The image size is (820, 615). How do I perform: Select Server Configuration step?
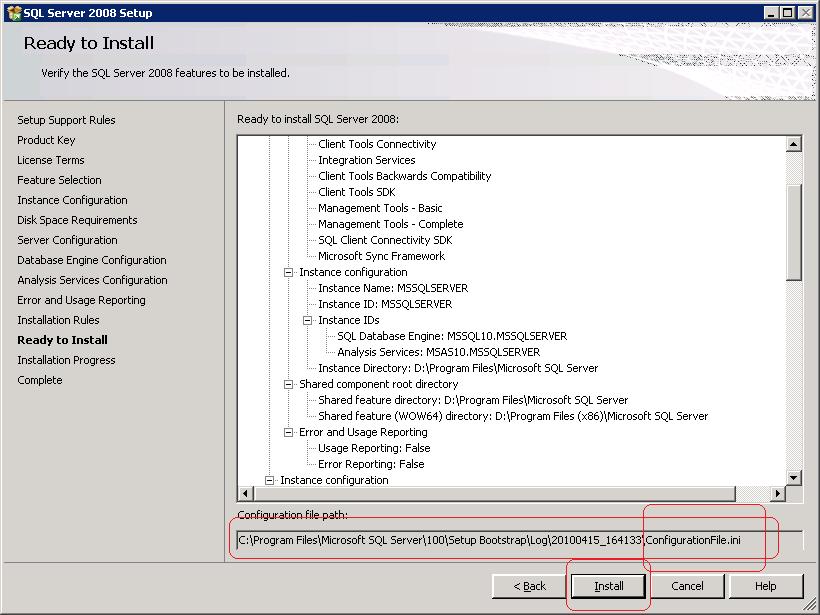pyautogui.click(x=67, y=240)
